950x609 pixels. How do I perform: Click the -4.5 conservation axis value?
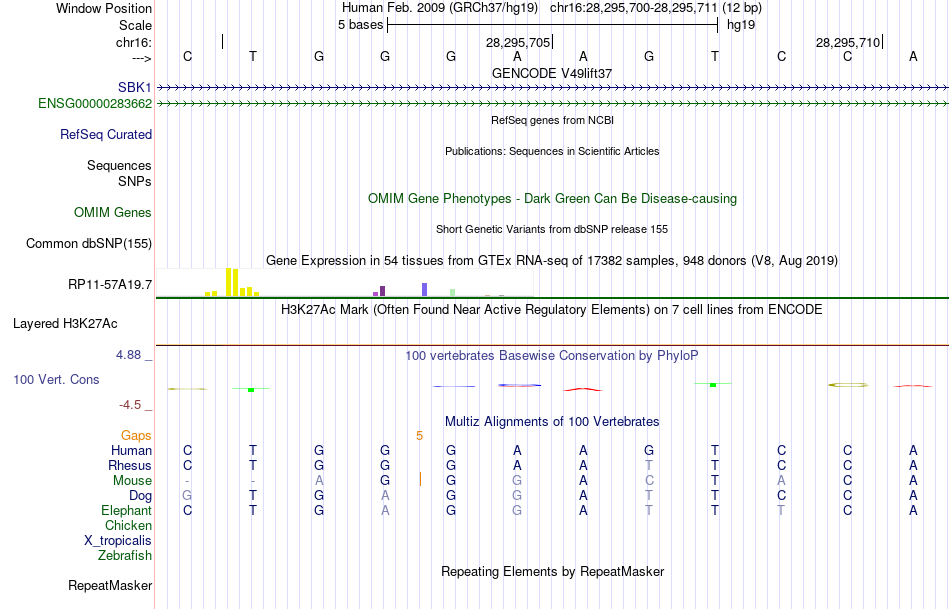(x=130, y=405)
